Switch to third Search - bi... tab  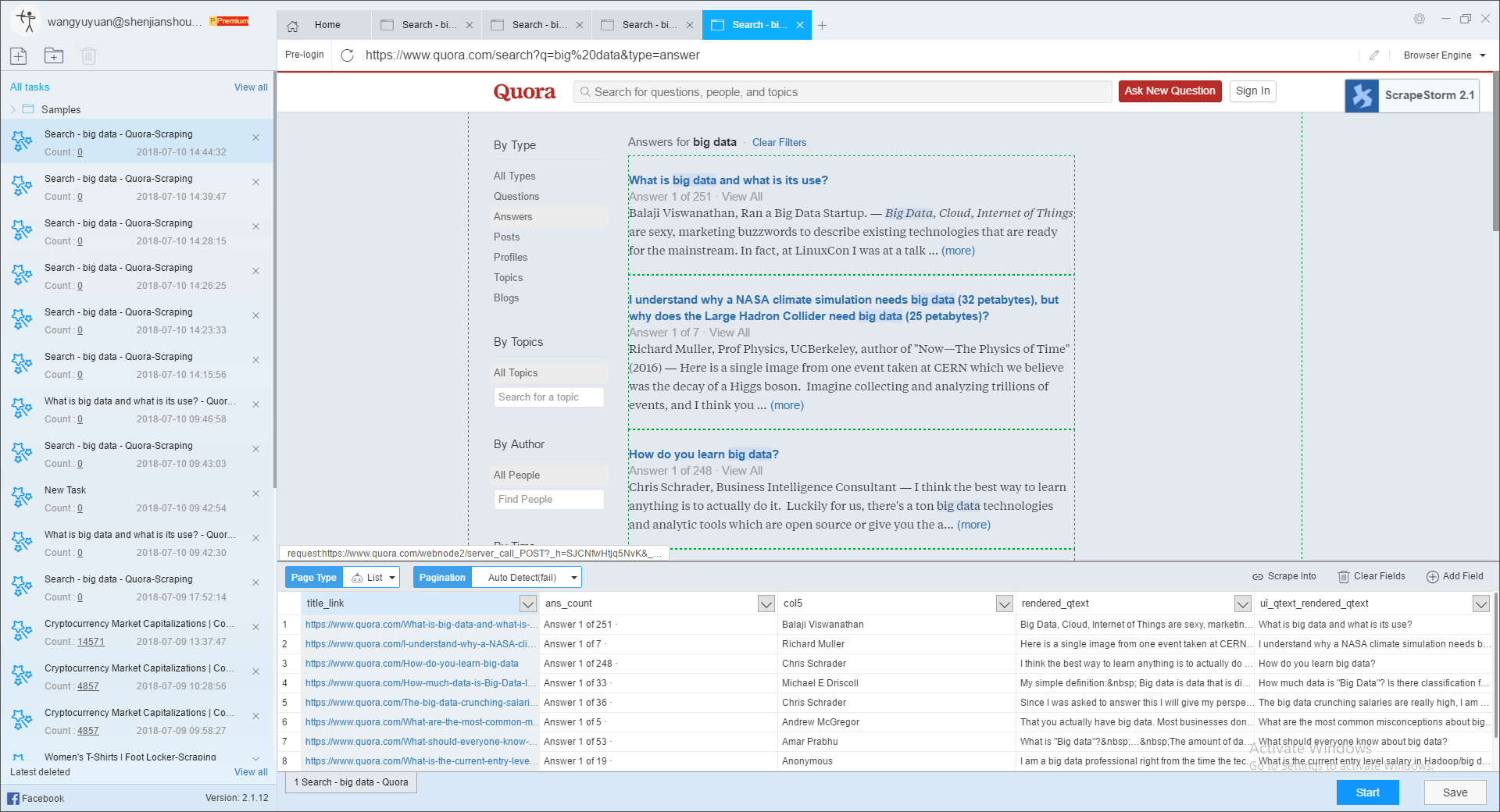[647, 25]
